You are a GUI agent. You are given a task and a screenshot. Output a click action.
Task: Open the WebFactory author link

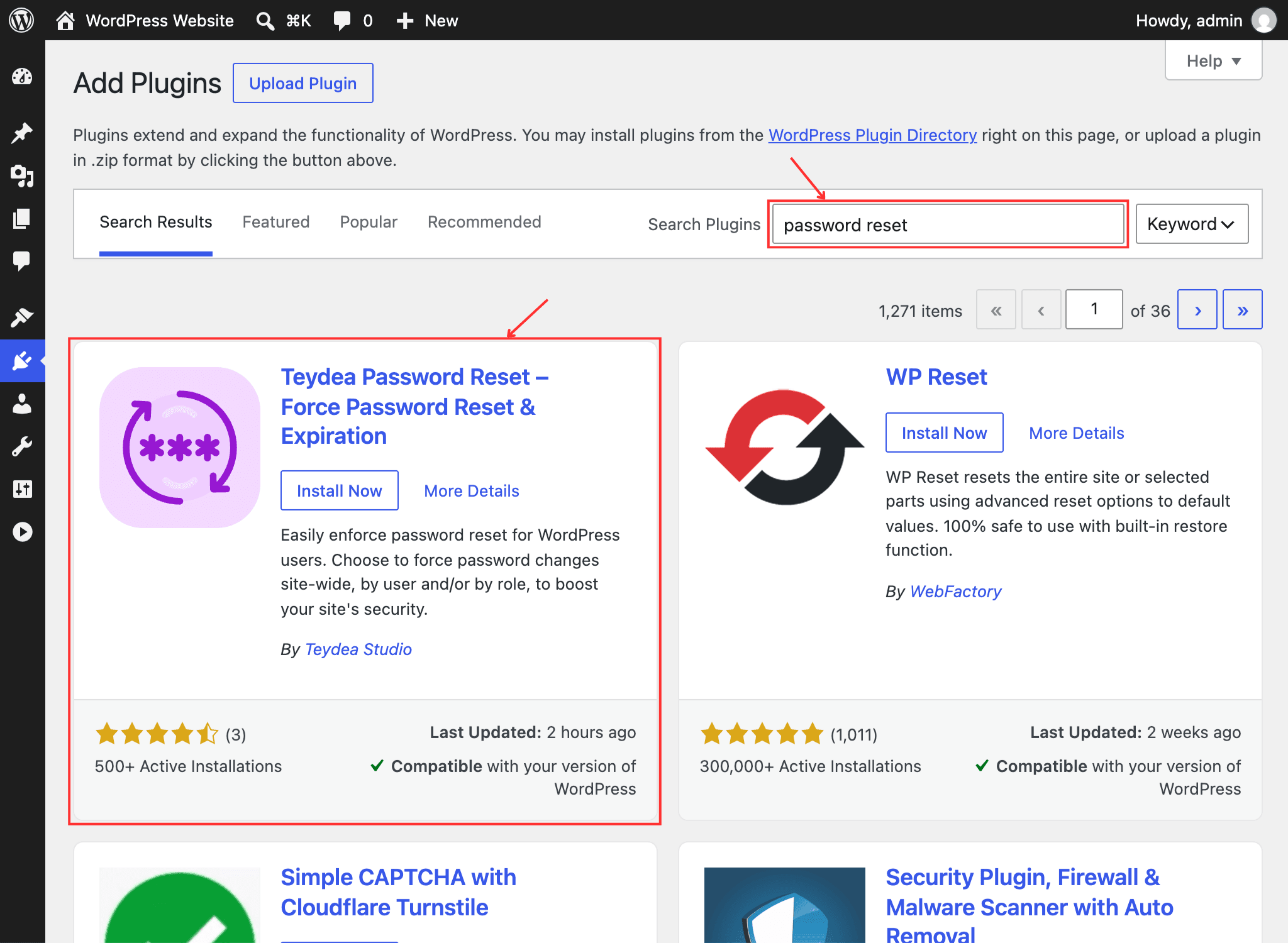click(956, 592)
